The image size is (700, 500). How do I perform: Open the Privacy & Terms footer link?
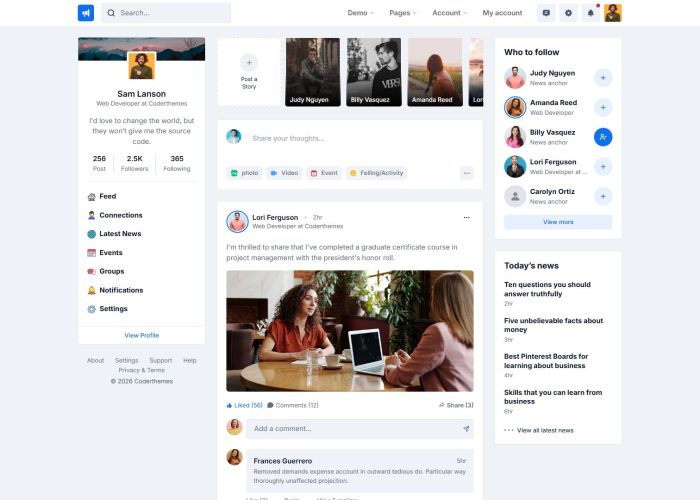[142, 370]
